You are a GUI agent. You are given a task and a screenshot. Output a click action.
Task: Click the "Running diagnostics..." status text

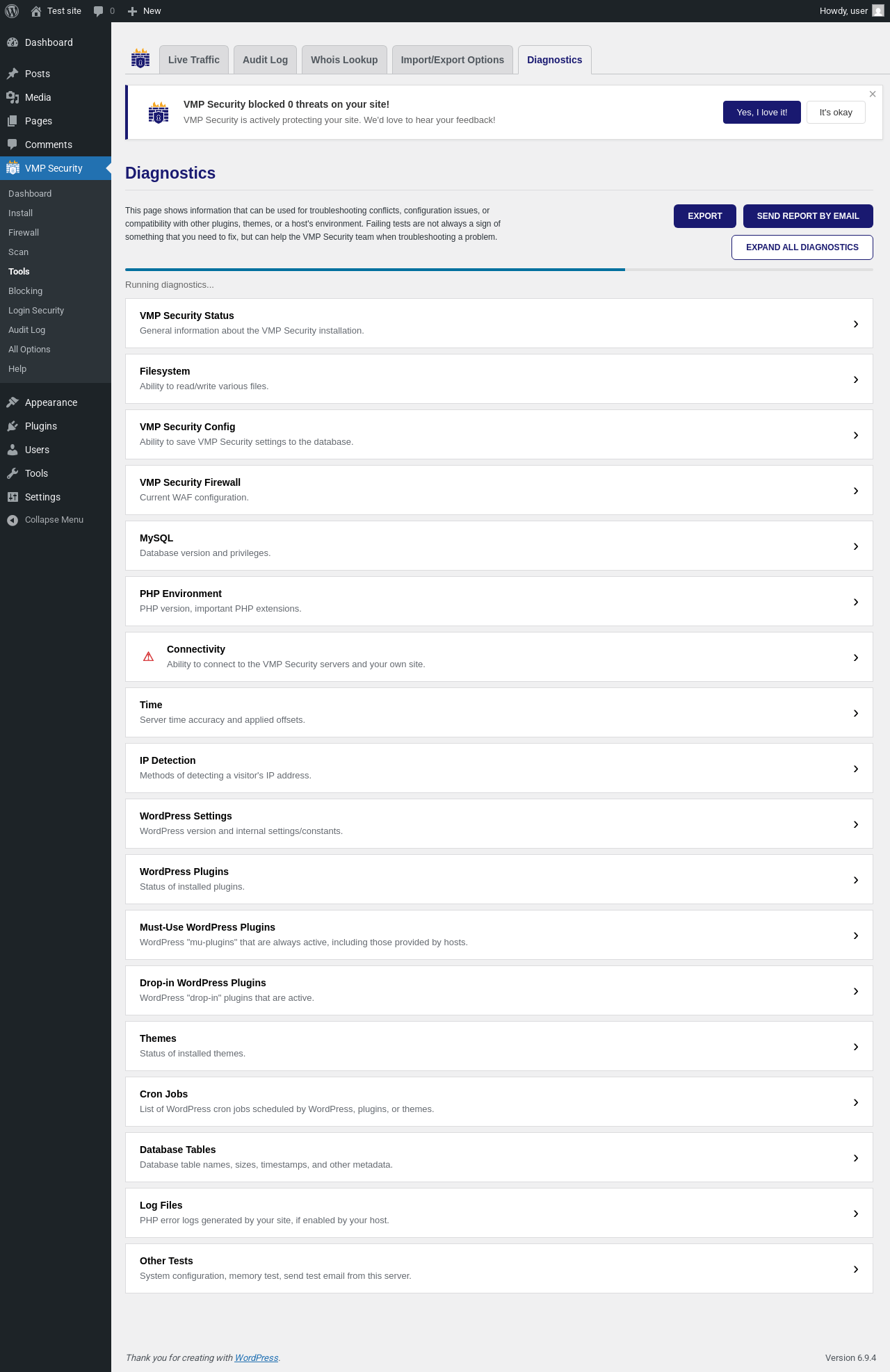(170, 285)
